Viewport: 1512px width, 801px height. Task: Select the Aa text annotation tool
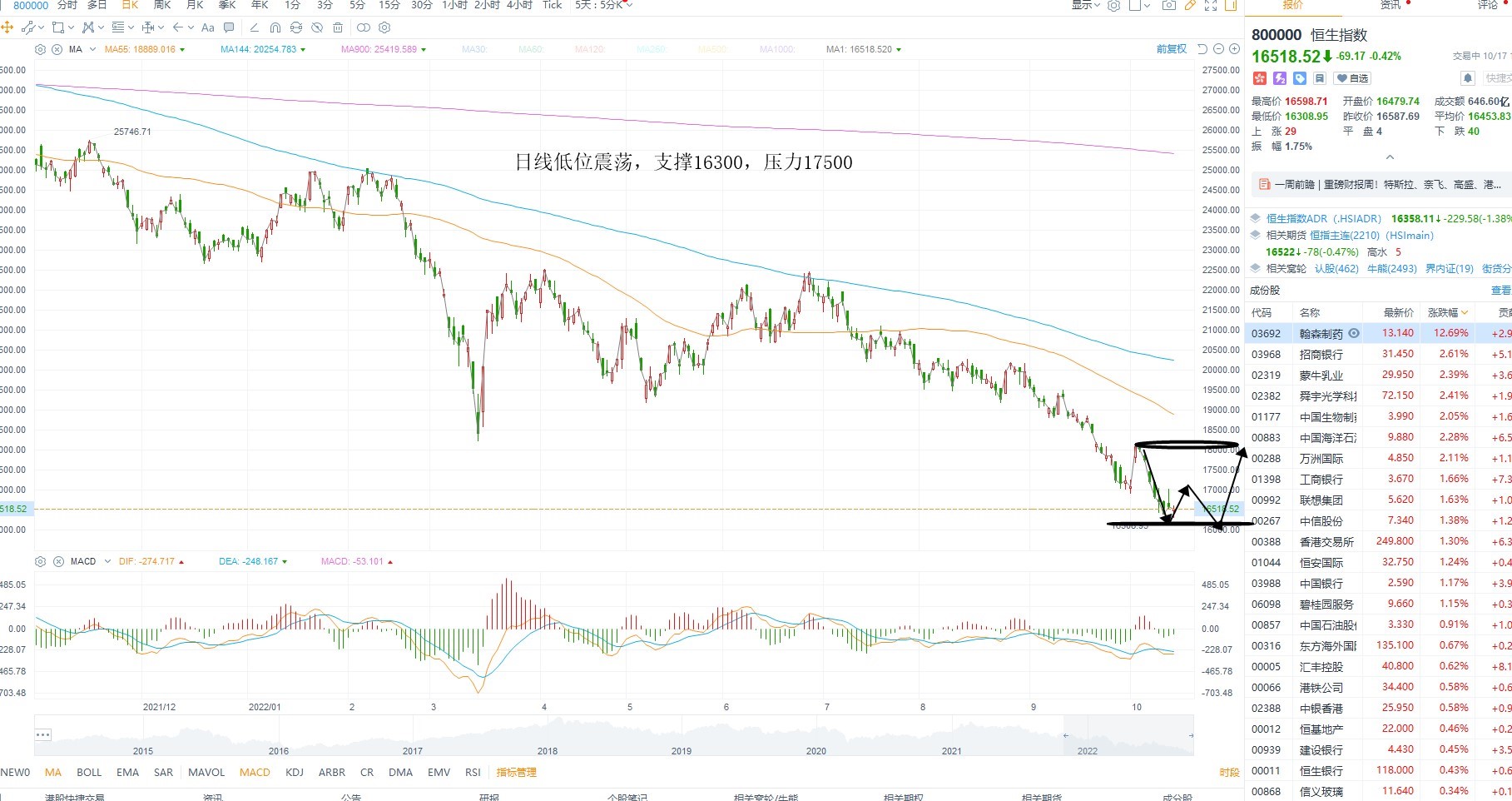coord(208,27)
